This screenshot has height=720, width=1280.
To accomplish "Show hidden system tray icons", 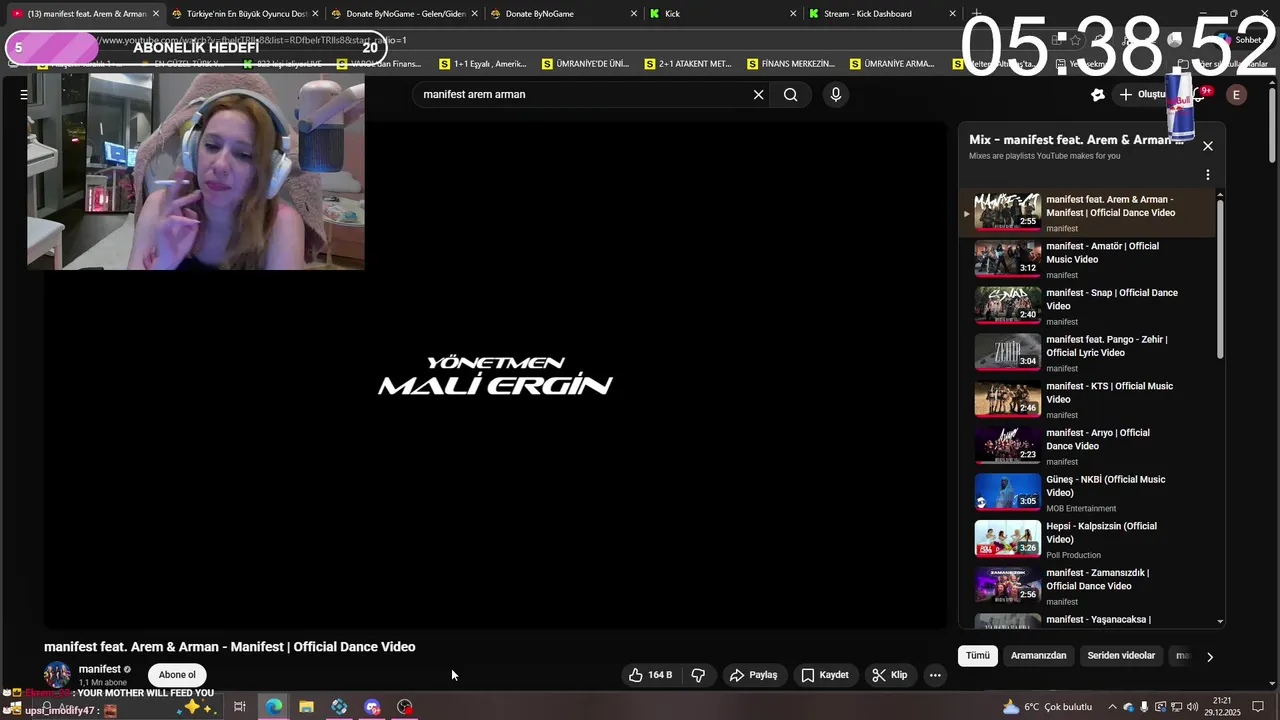I will pos(1112,707).
